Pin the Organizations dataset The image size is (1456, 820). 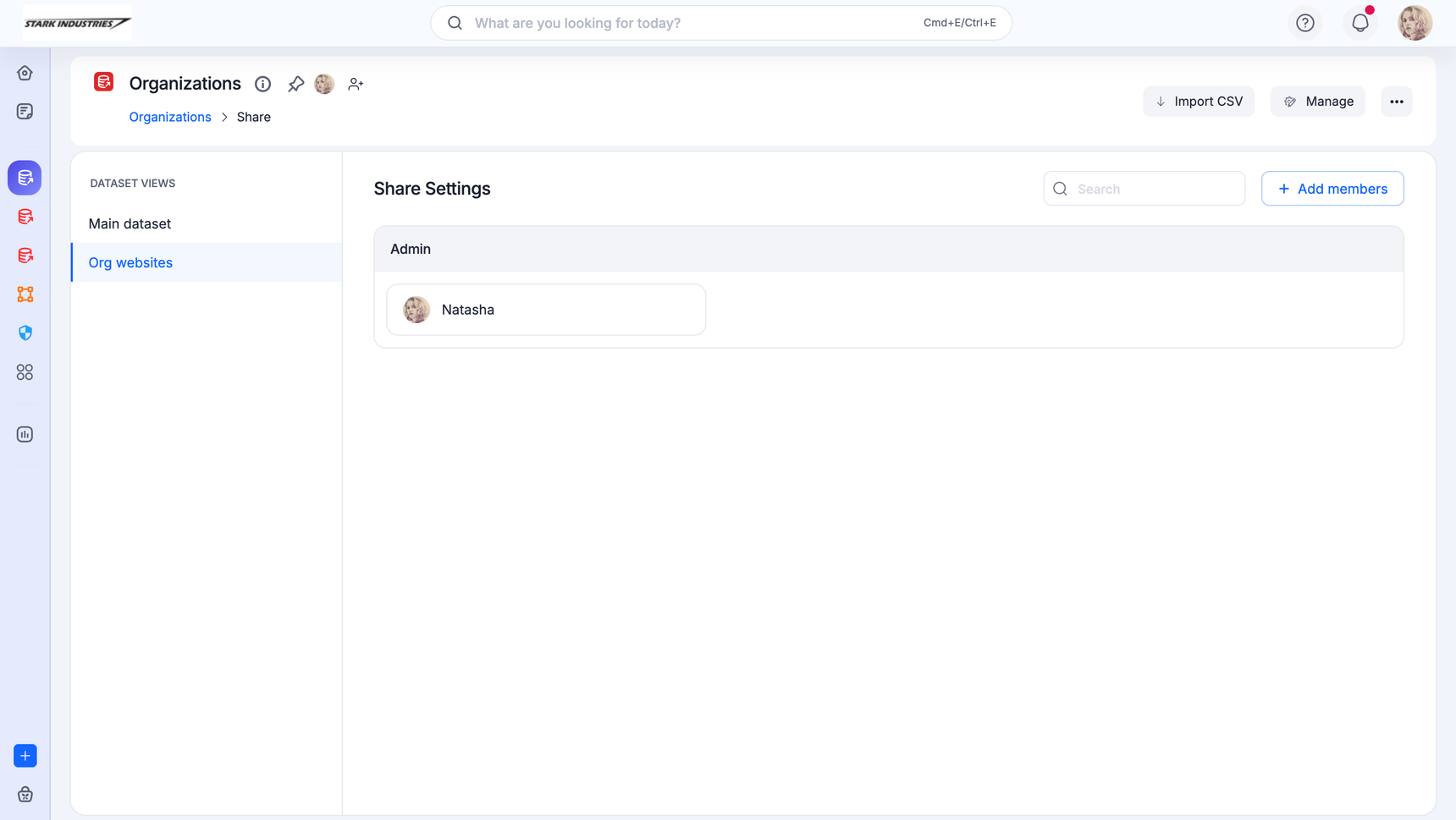click(x=295, y=84)
